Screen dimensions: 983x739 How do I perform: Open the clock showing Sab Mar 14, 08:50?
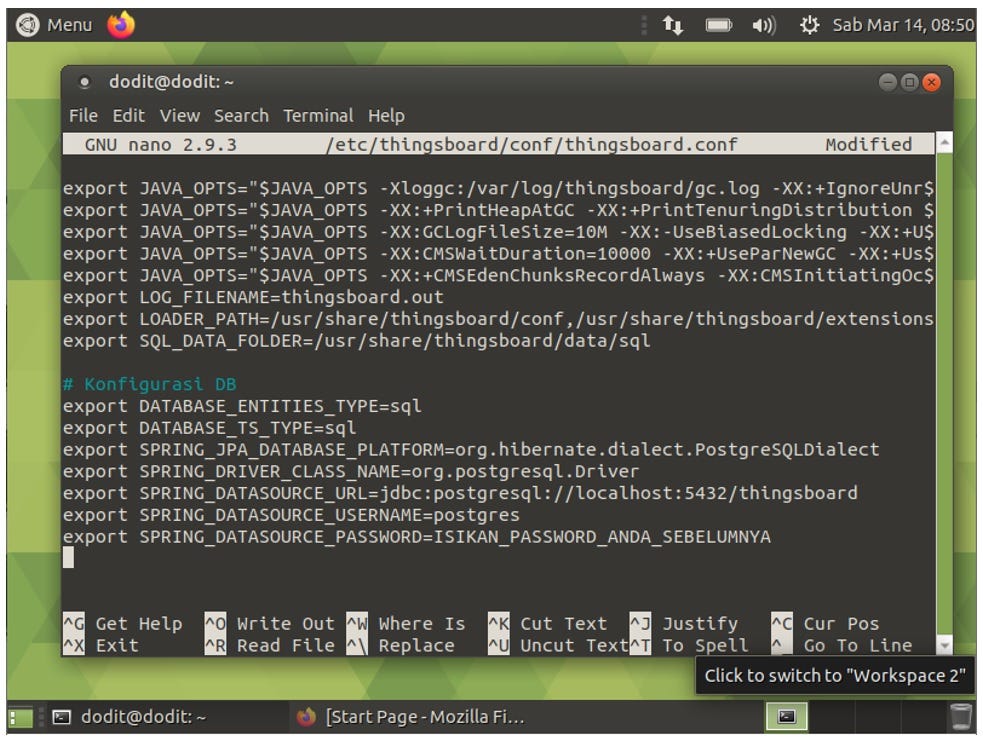click(x=903, y=25)
